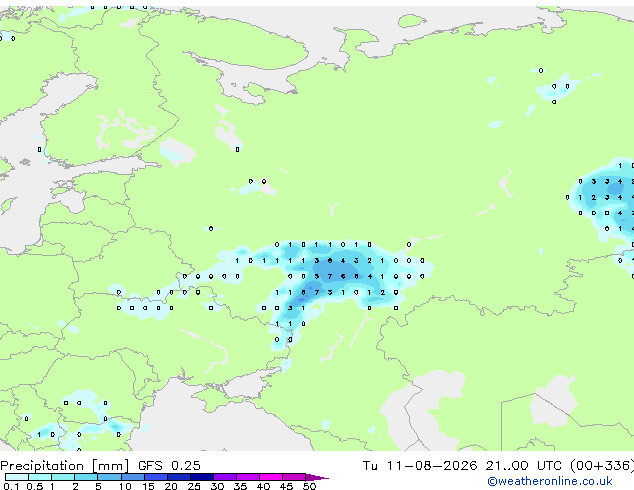Click the legend label '30'
634x490 pixels.
coord(218,486)
